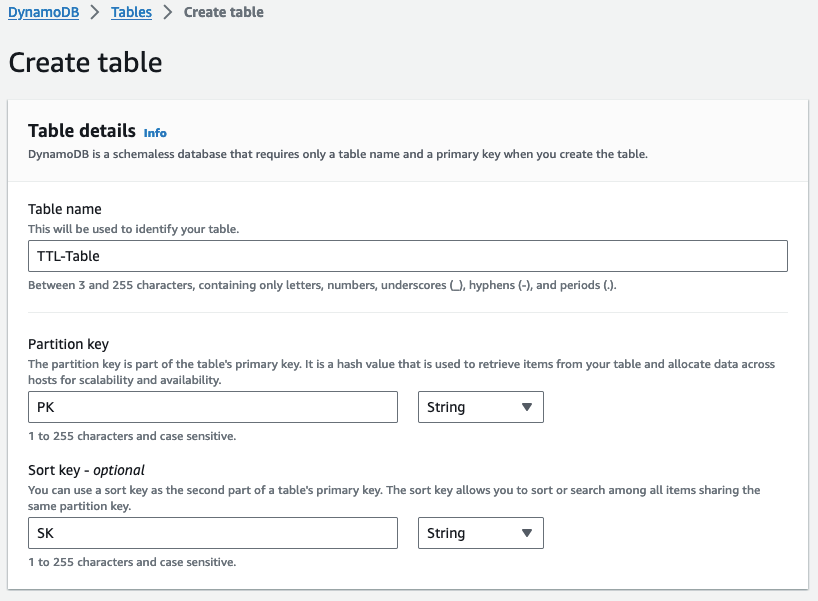Open the Partition key type dropdown
Image resolution: width=818 pixels, height=601 pixels.
480,407
